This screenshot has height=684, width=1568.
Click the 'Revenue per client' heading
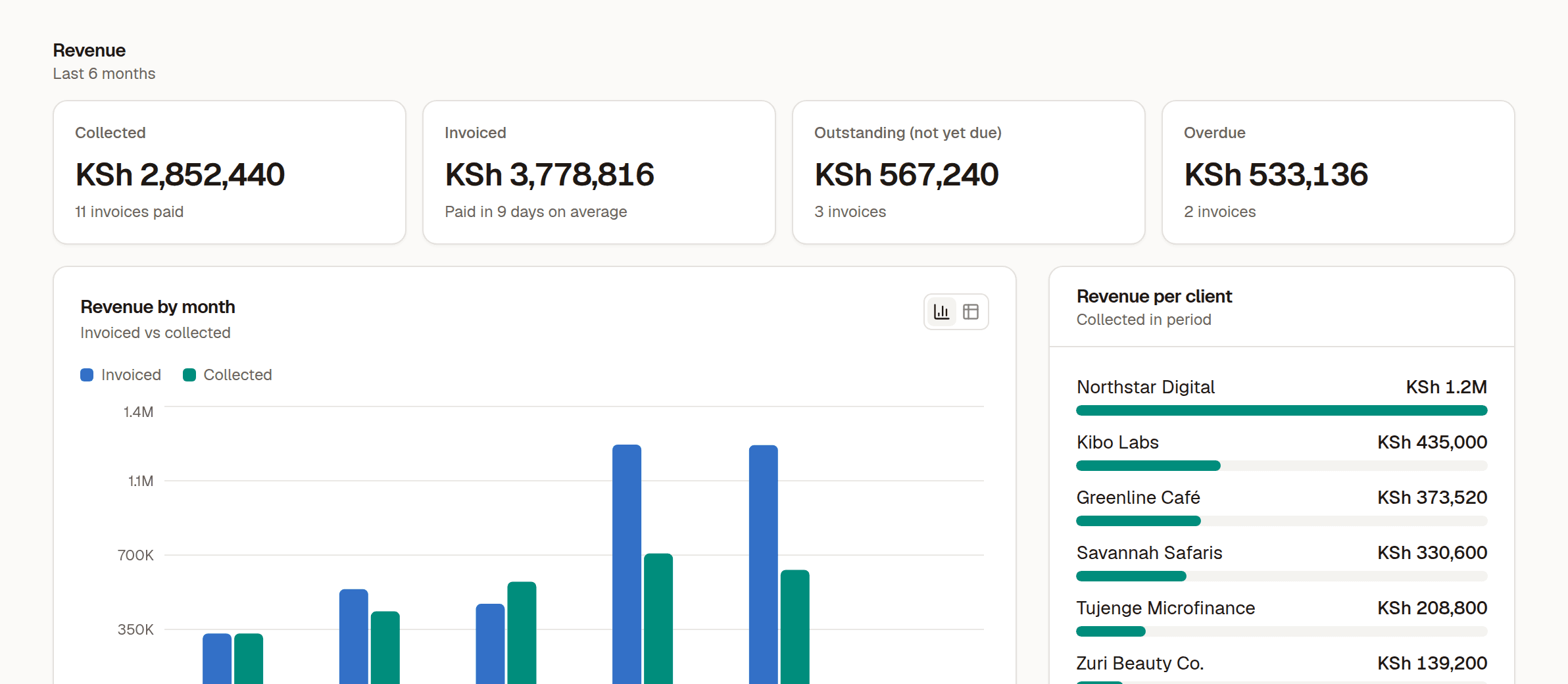(1154, 297)
